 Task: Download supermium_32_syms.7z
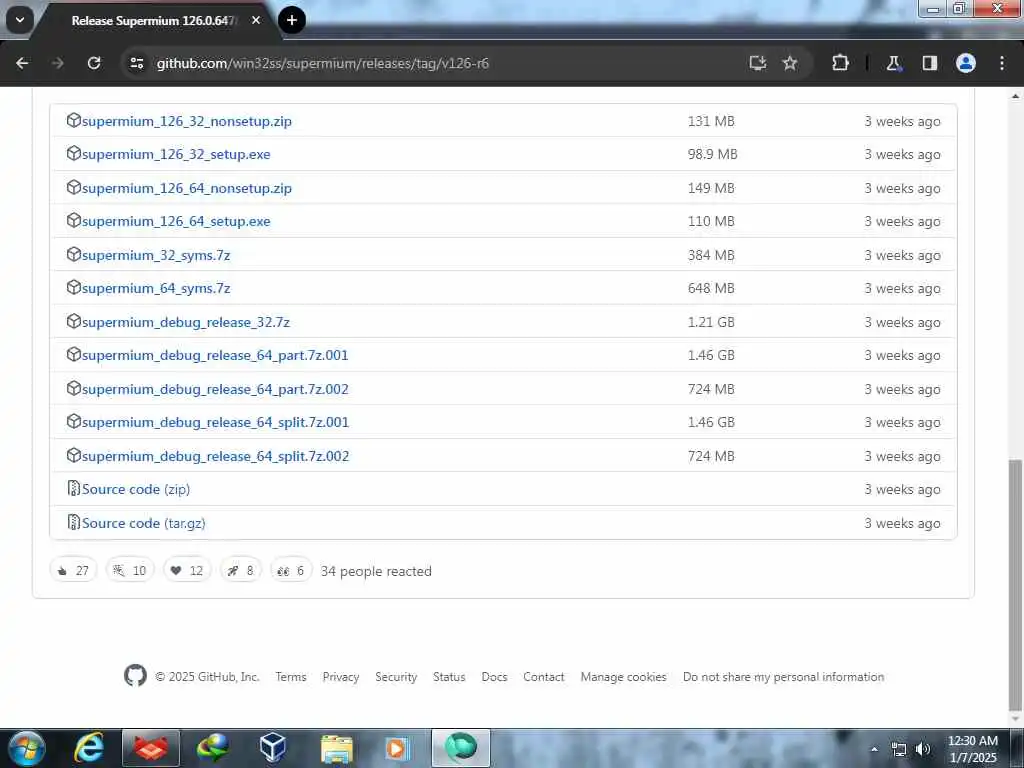tap(156, 255)
